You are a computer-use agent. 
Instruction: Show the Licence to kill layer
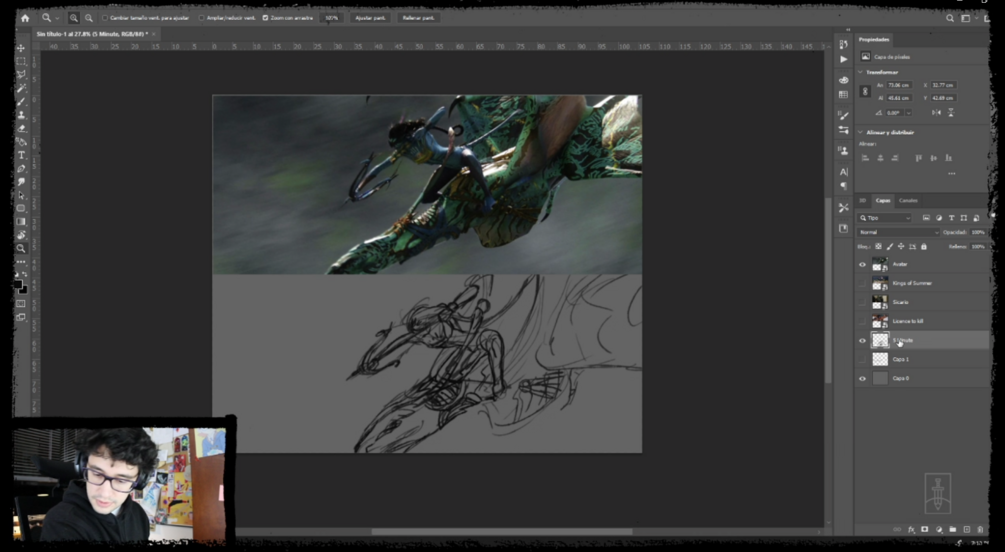(862, 322)
